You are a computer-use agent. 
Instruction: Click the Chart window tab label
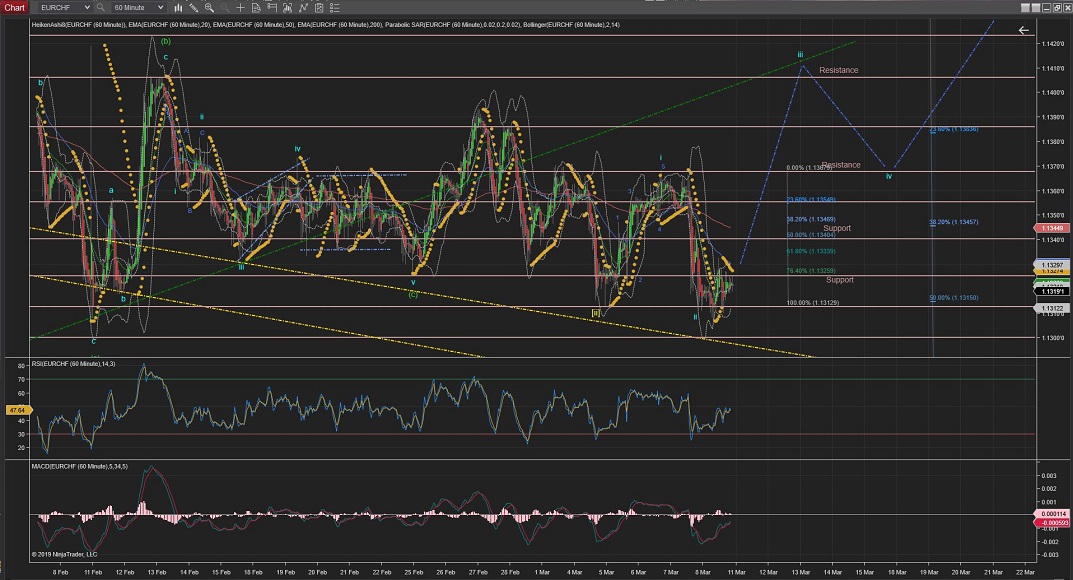coord(14,8)
